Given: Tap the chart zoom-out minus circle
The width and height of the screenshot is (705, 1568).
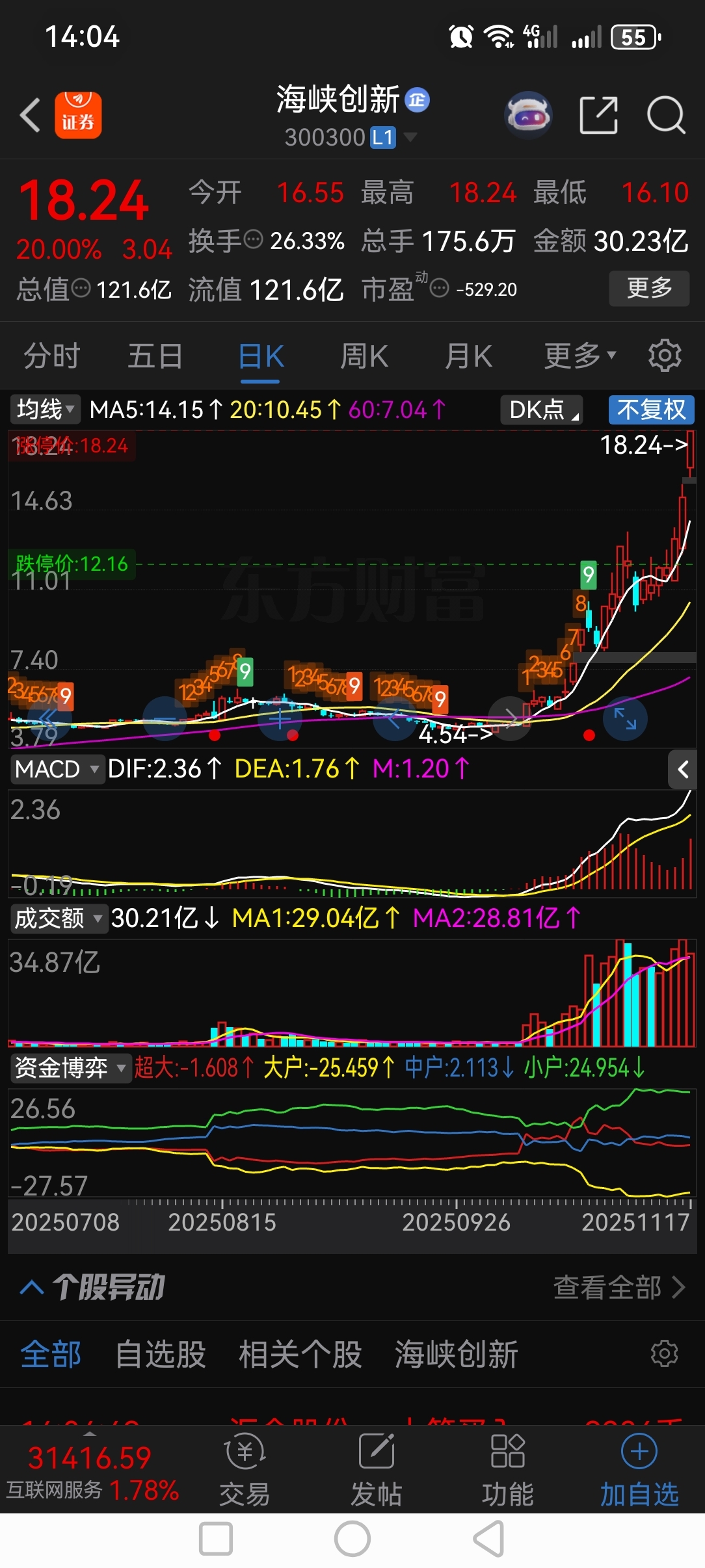Looking at the screenshot, I should (x=165, y=718).
